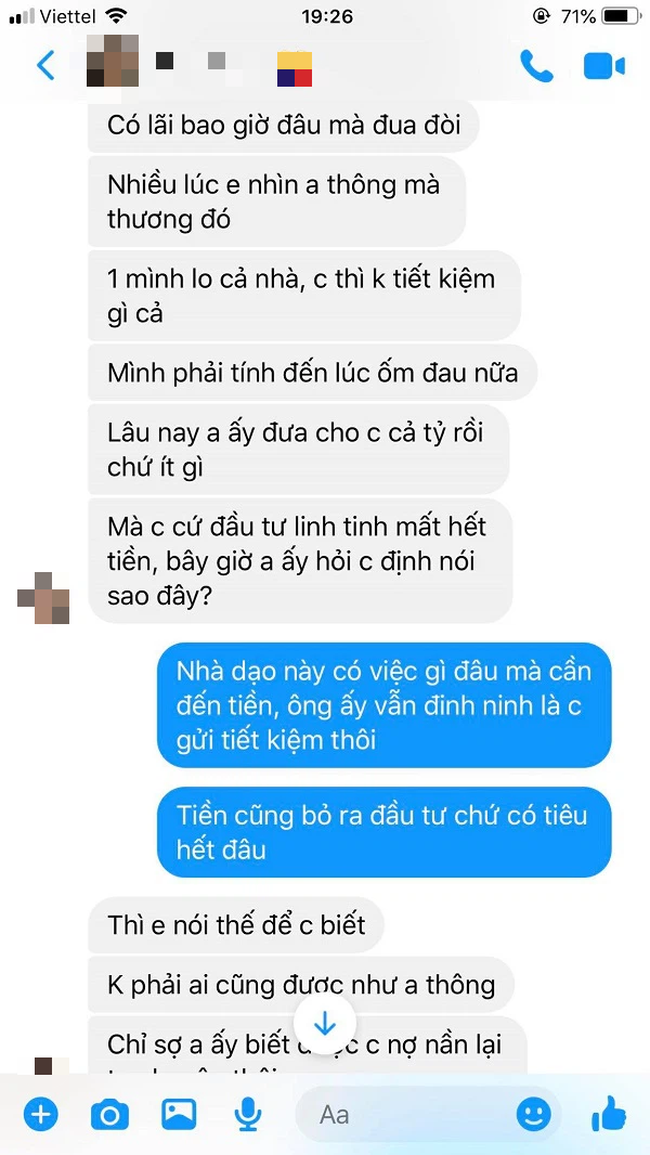Viewport: 650px width, 1155px height.
Task: Tap message 'Có lãi bao giờ đâu mà đua đòi'
Action: click(284, 125)
